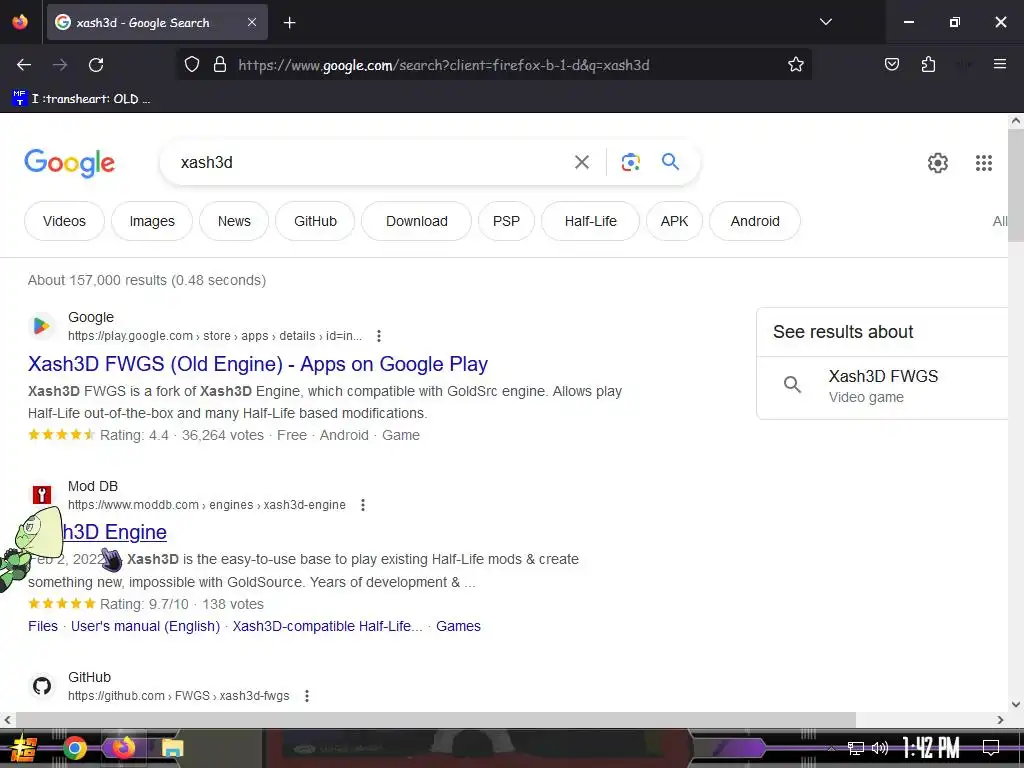
Task: Open a new tab with the plus icon
Action: [289, 23]
